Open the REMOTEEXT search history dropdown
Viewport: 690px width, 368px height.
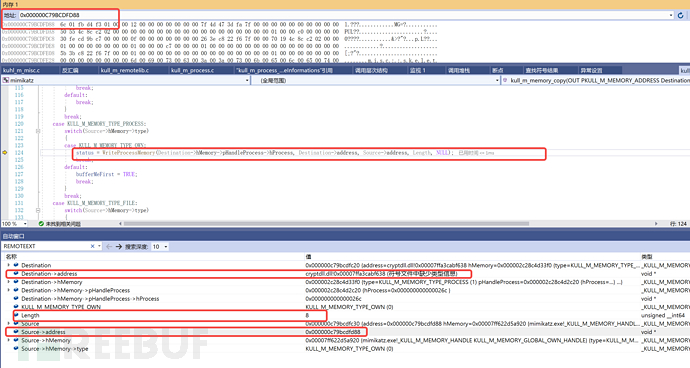coord(99,247)
